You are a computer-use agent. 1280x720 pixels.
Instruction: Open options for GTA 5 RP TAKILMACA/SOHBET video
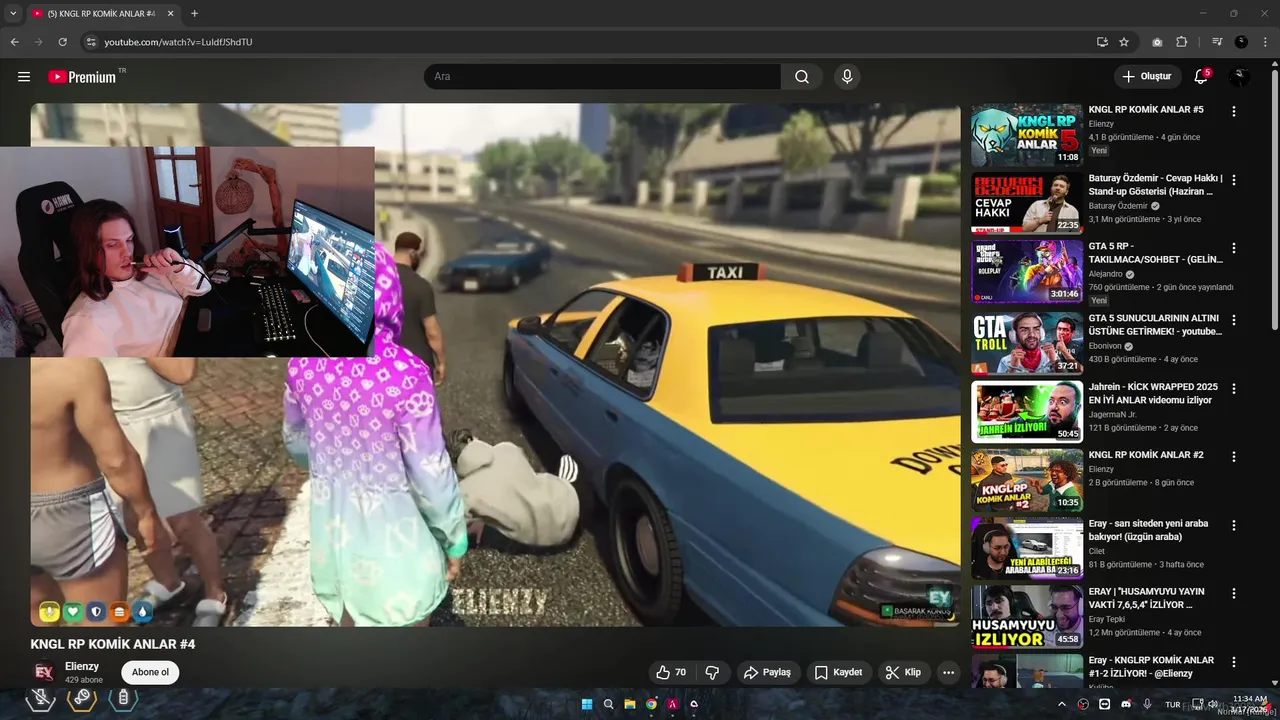1234,248
